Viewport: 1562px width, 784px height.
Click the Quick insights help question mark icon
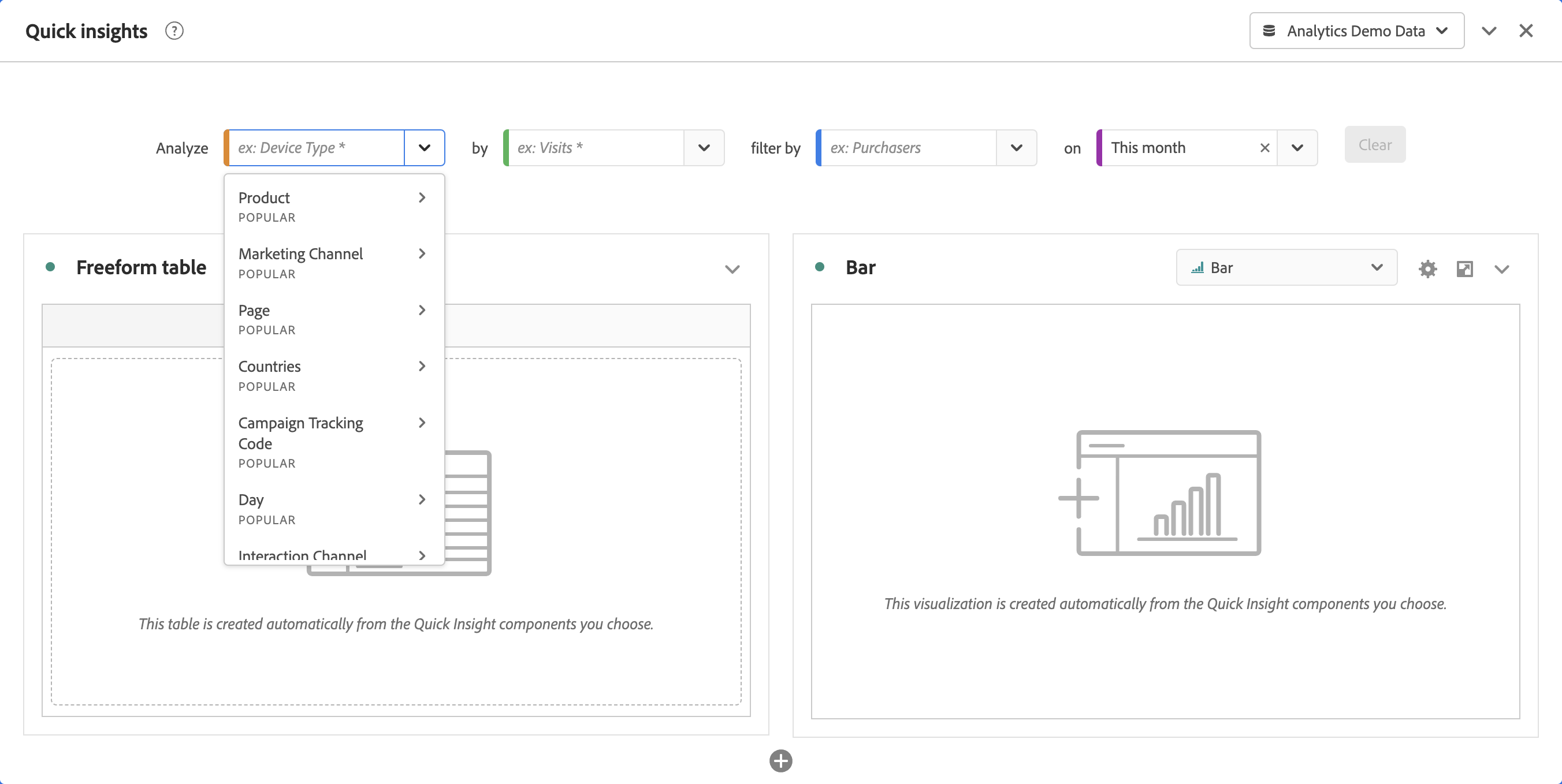174,30
